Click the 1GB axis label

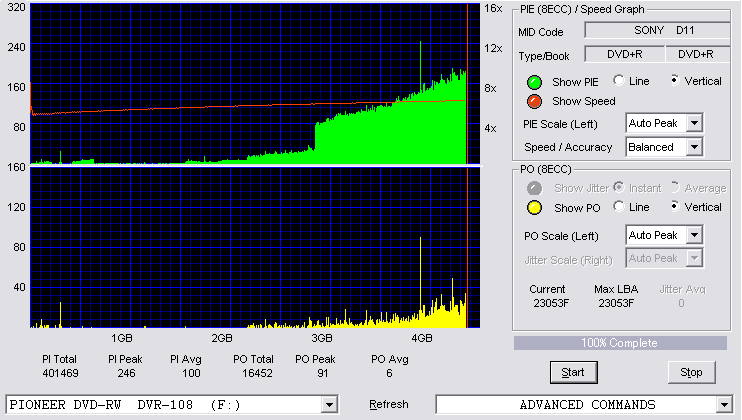point(122,339)
